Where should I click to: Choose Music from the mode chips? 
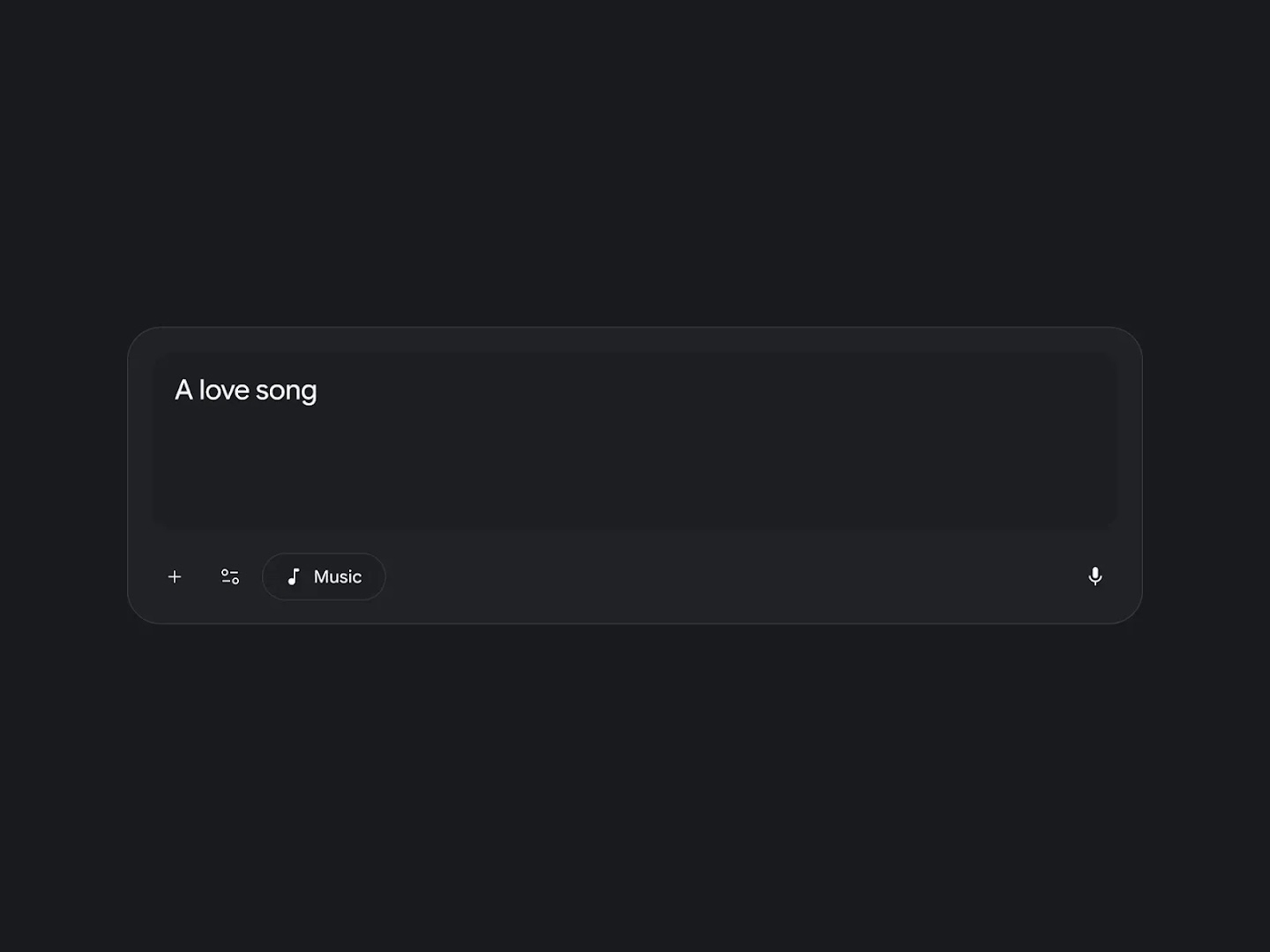click(324, 576)
